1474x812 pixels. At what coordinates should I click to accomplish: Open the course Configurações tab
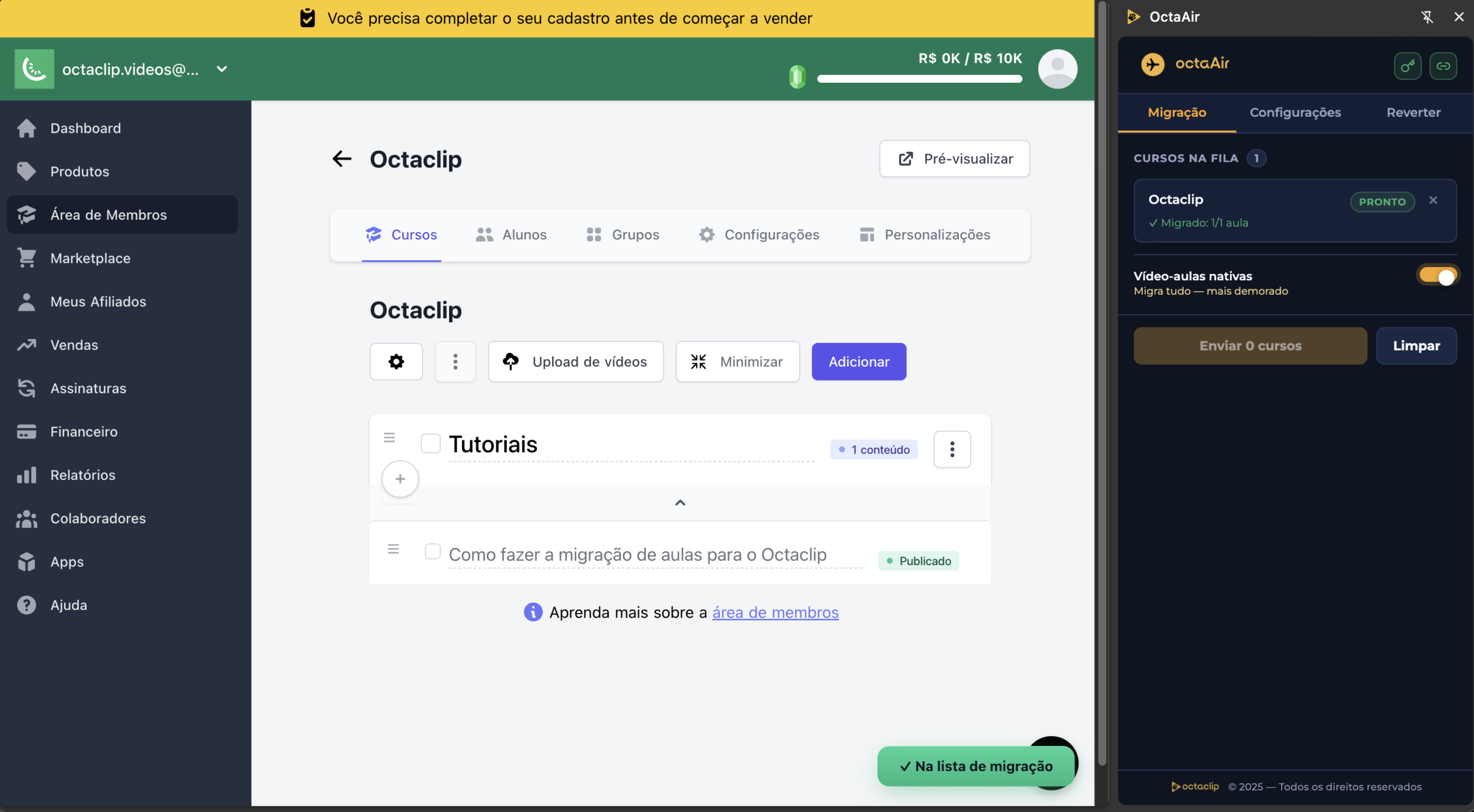[759, 235]
